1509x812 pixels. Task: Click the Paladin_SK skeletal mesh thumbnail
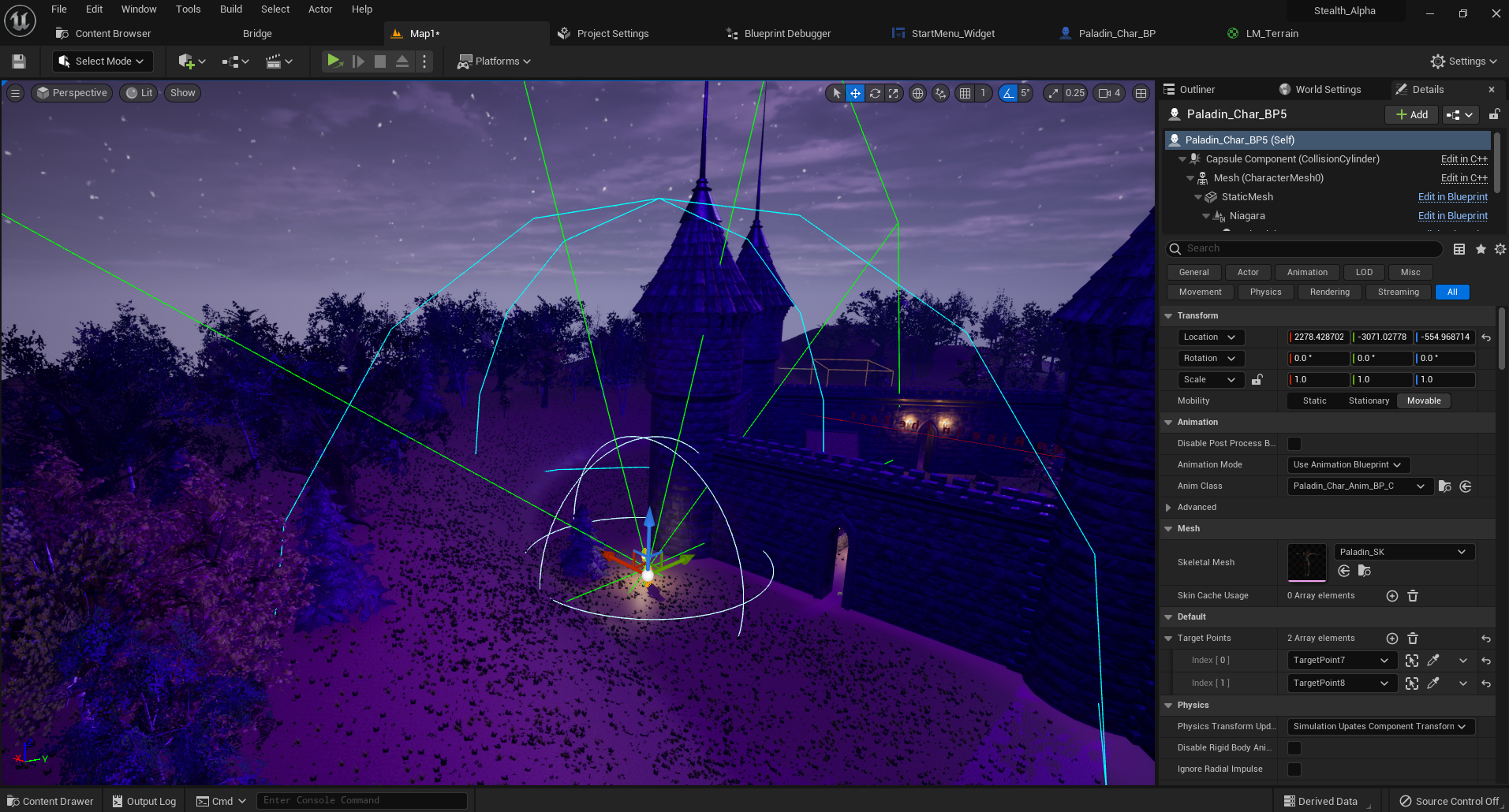click(1307, 563)
